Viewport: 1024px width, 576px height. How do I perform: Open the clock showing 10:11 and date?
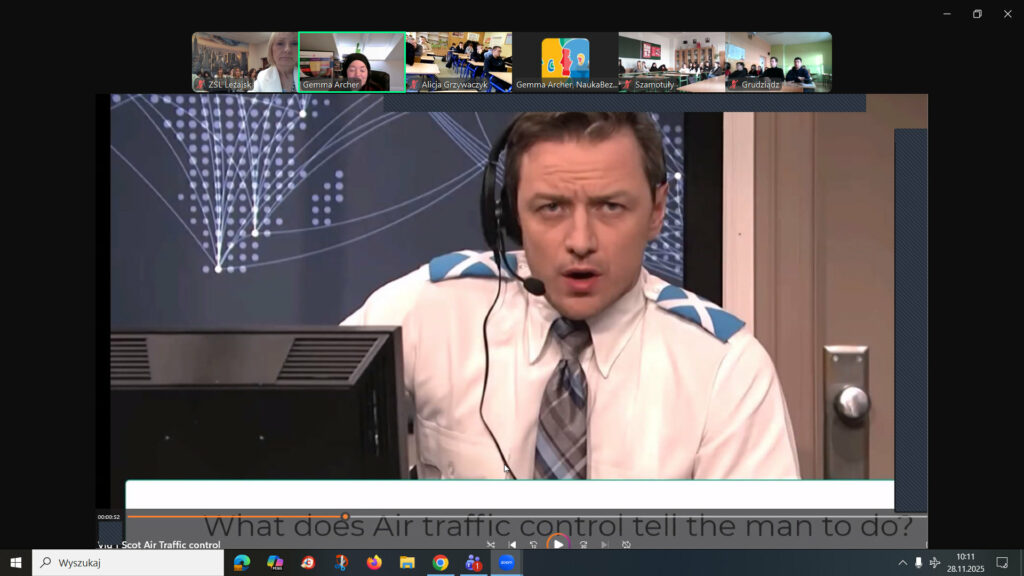tap(965, 563)
